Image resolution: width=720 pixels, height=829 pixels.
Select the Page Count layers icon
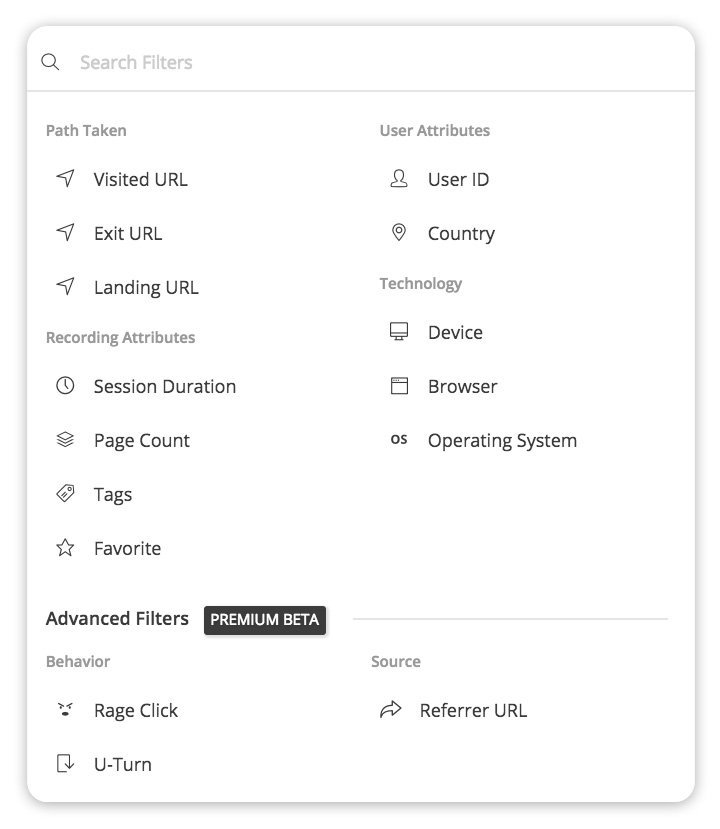[65, 439]
